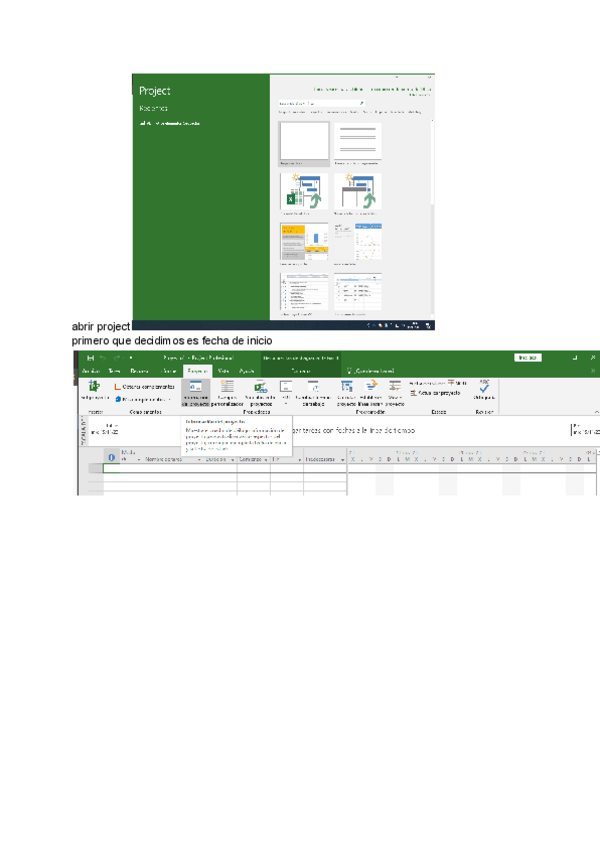The image size is (600, 848).
Task: Click Cambiar tiempo de trabajo icon
Action: 313,393
